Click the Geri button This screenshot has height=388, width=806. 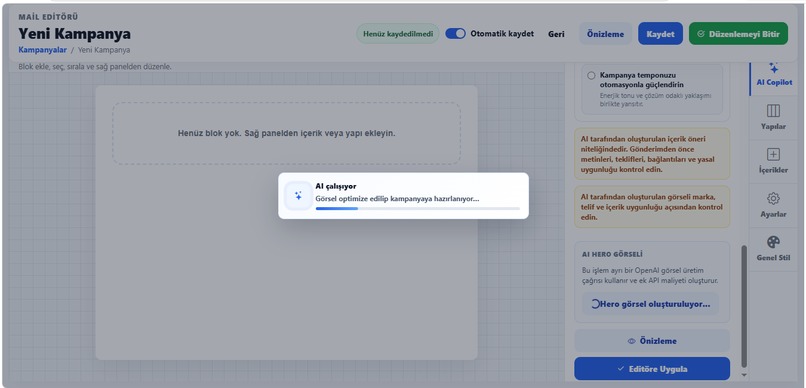point(556,34)
